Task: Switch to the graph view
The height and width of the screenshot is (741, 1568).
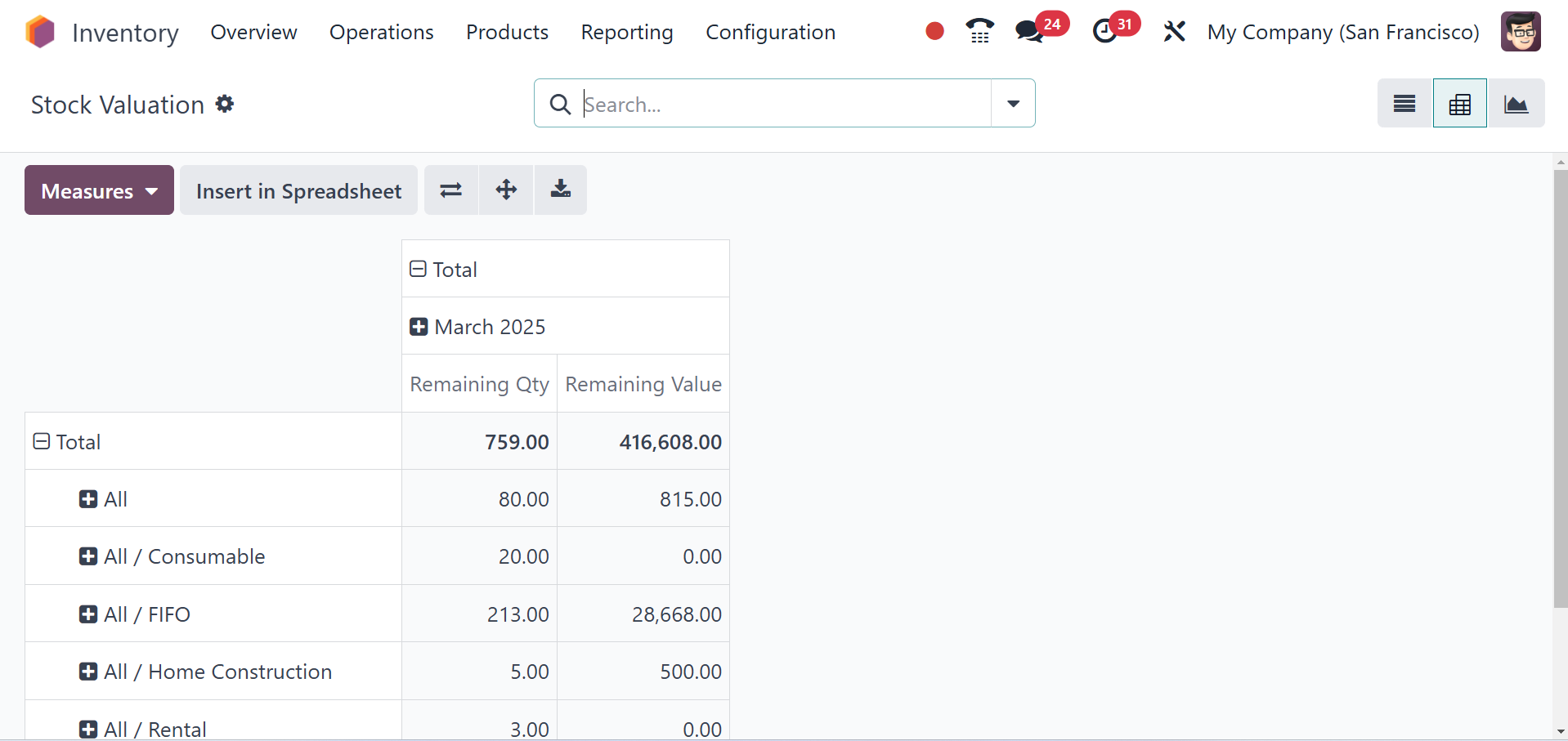Action: [x=1516, y=104]
